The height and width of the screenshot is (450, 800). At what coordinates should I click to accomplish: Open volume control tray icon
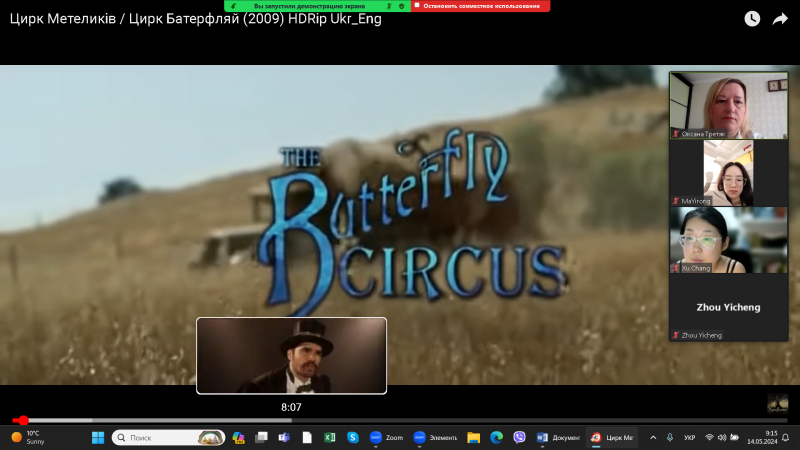tap(722, 438)
